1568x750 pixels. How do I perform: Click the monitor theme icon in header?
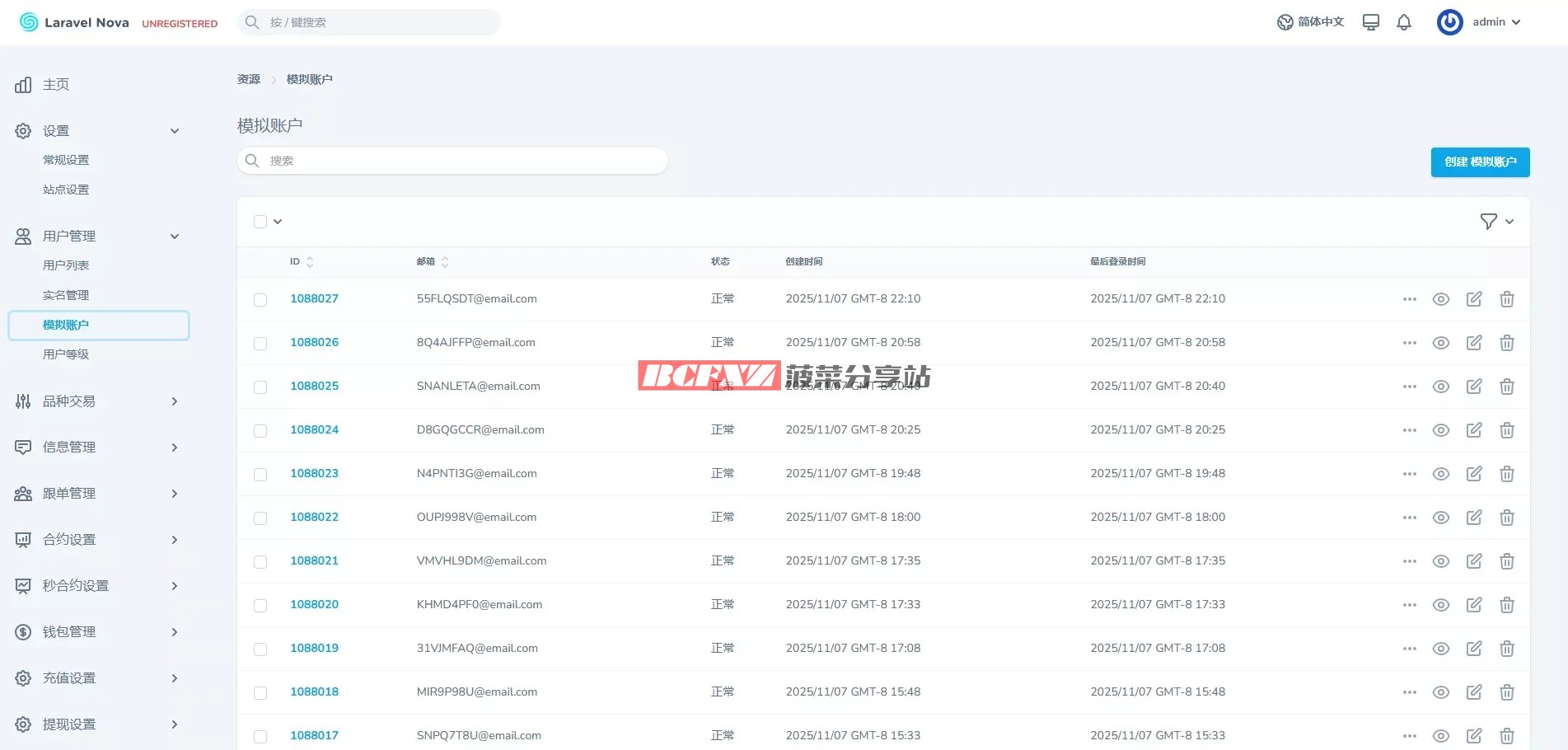[1370, 22]
